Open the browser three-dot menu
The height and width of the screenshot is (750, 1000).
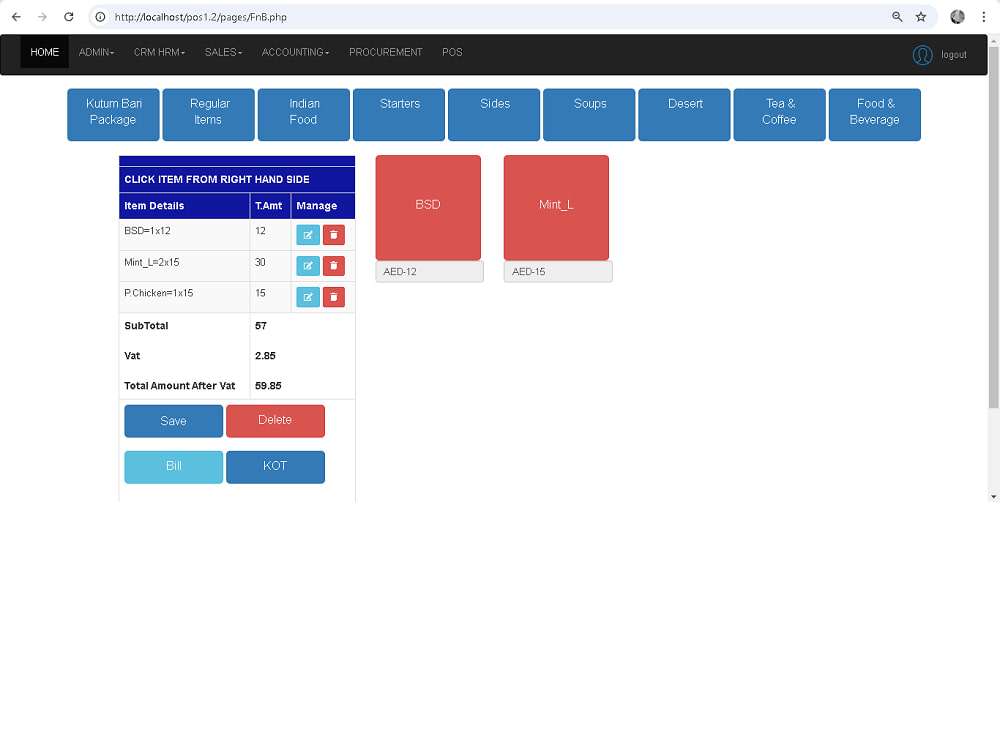coord(983,17)
